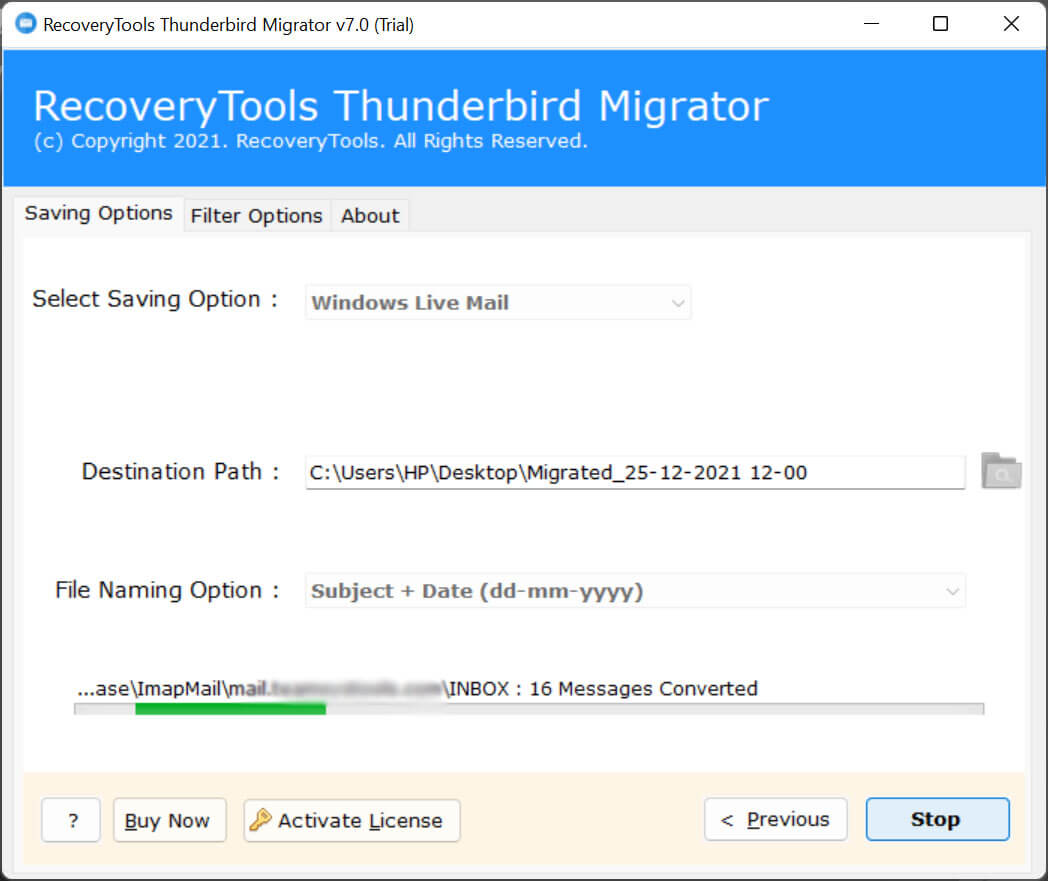Click the Buy Now button
This screenshot has height=881, width=1048.
169,820
